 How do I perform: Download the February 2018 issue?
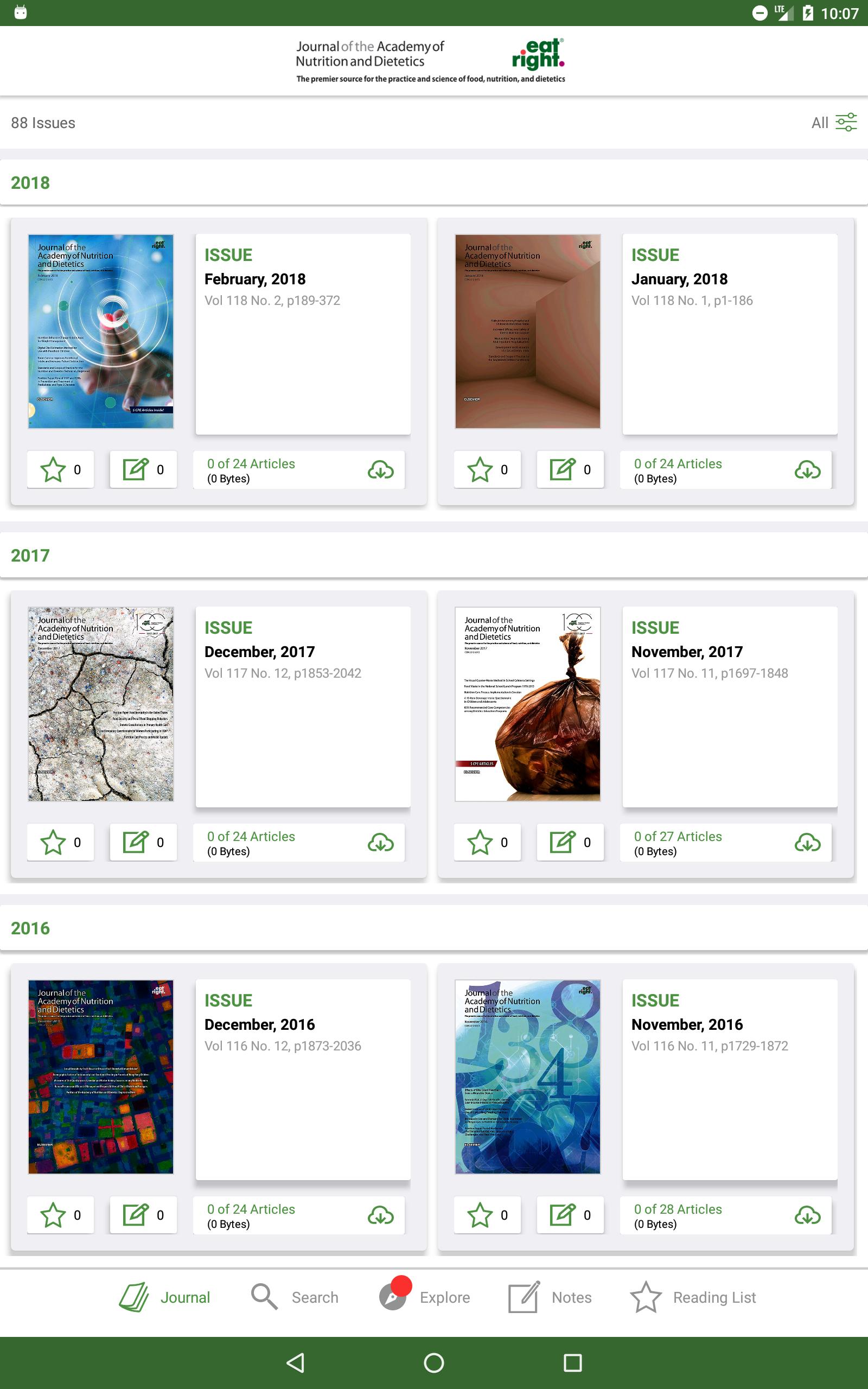click(x=380, y=470)
